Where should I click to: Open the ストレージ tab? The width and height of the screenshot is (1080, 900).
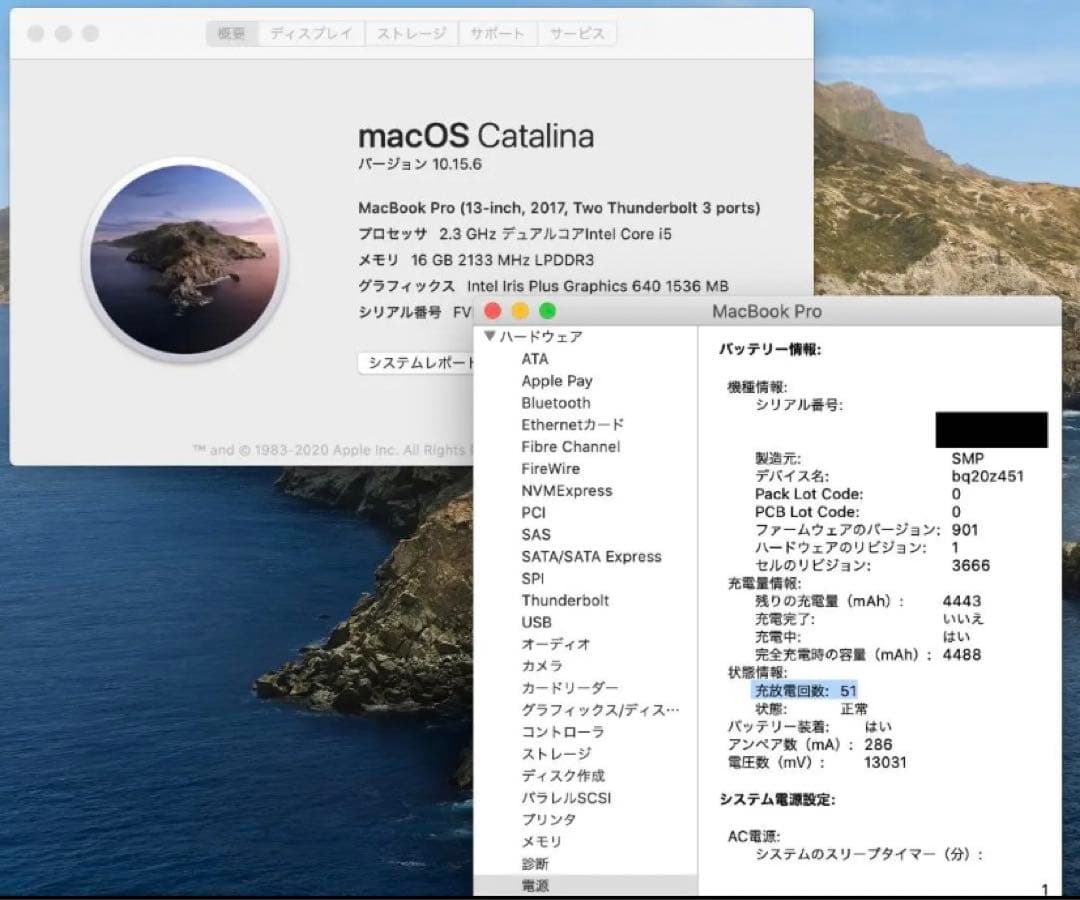pos(411,33)
